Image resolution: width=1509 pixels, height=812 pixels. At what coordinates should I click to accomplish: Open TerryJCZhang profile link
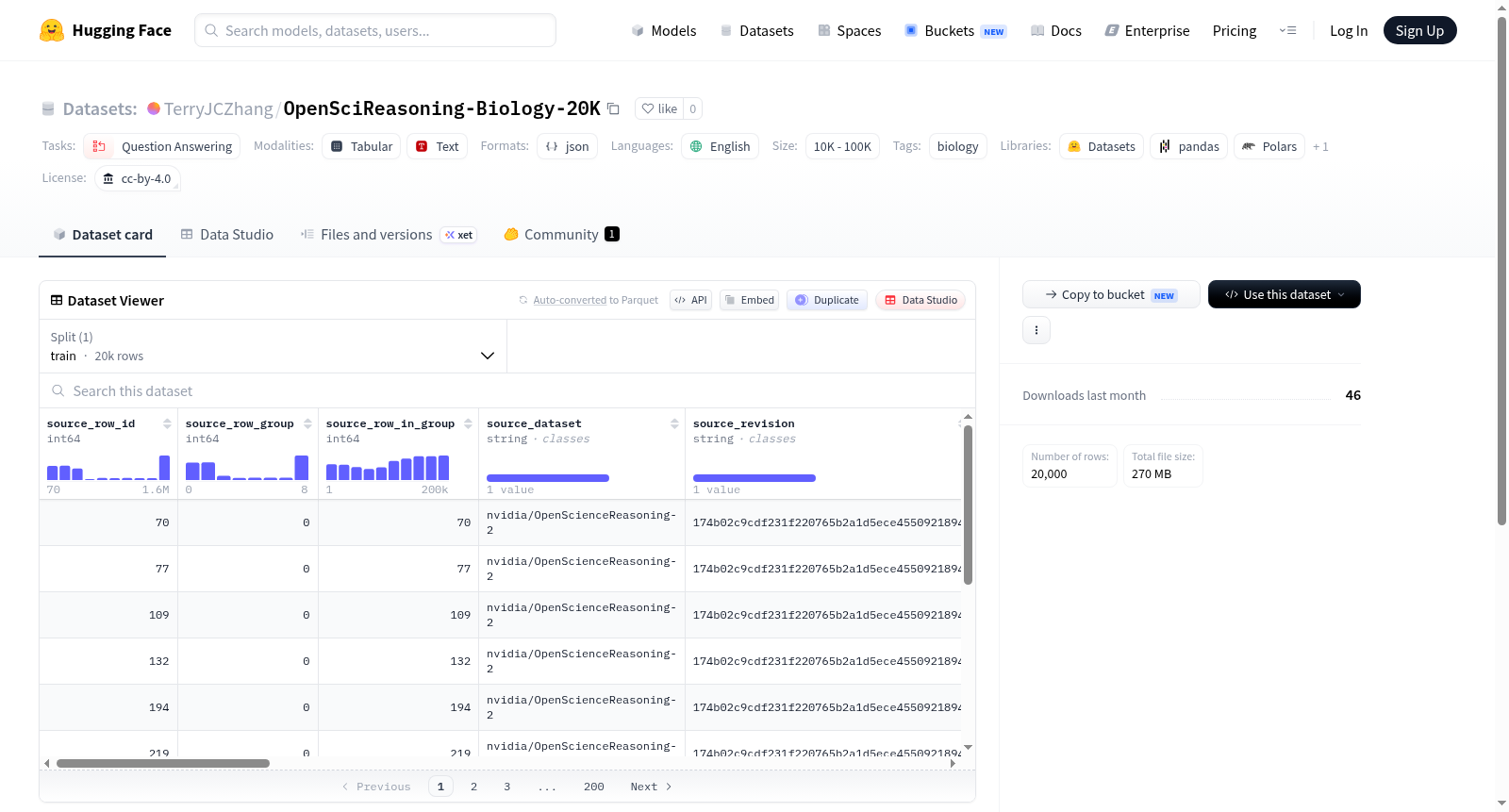click(219, 108)
